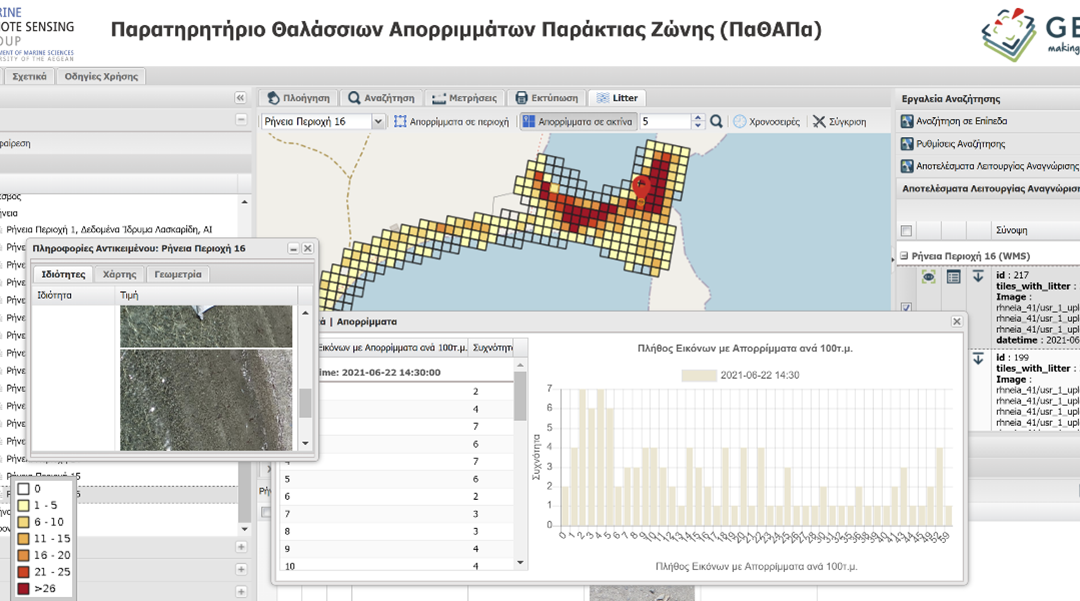Switch to the Μετρήσεις tab

[x=464, y=98]
